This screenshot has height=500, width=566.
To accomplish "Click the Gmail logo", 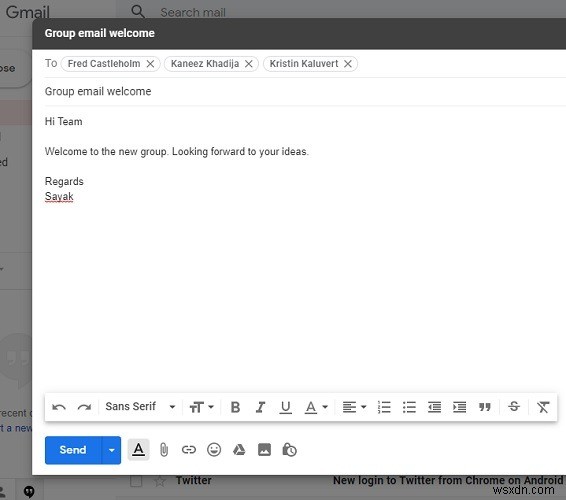I will pos(28,12).
